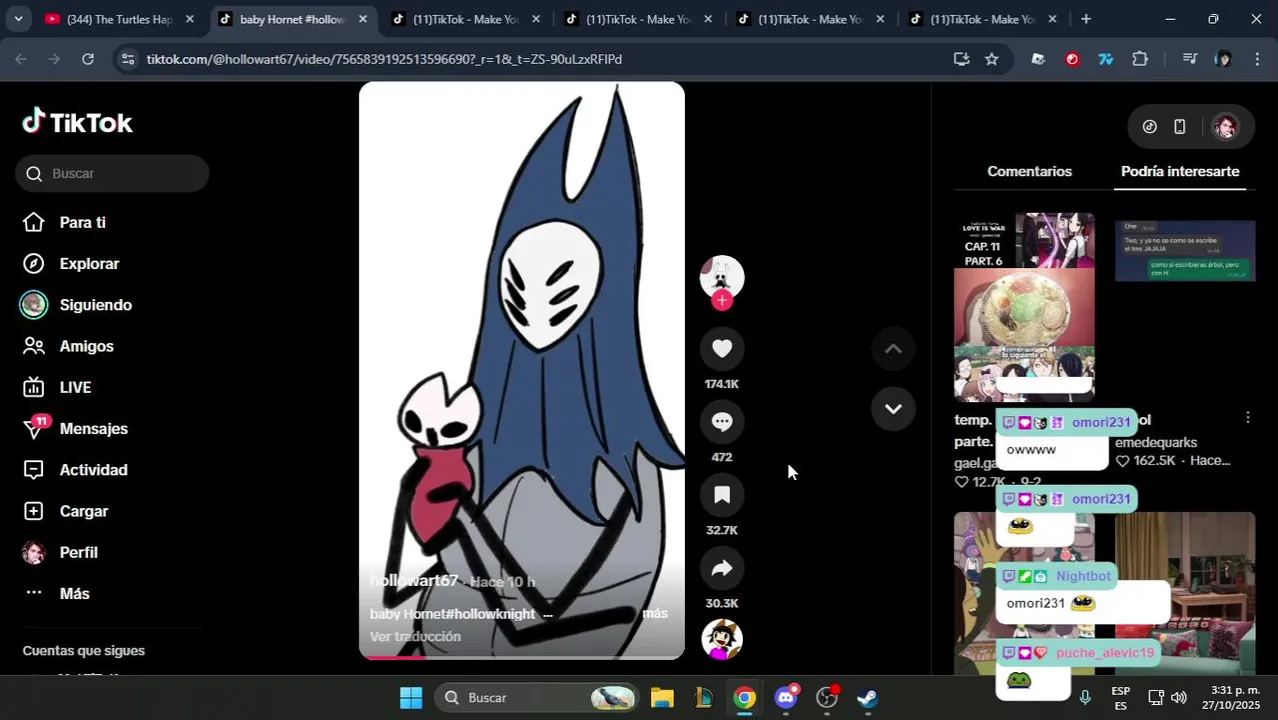Expand description with más
Image resolution: width=1278 pixels, height=720 pixels.
click(655, 613)
